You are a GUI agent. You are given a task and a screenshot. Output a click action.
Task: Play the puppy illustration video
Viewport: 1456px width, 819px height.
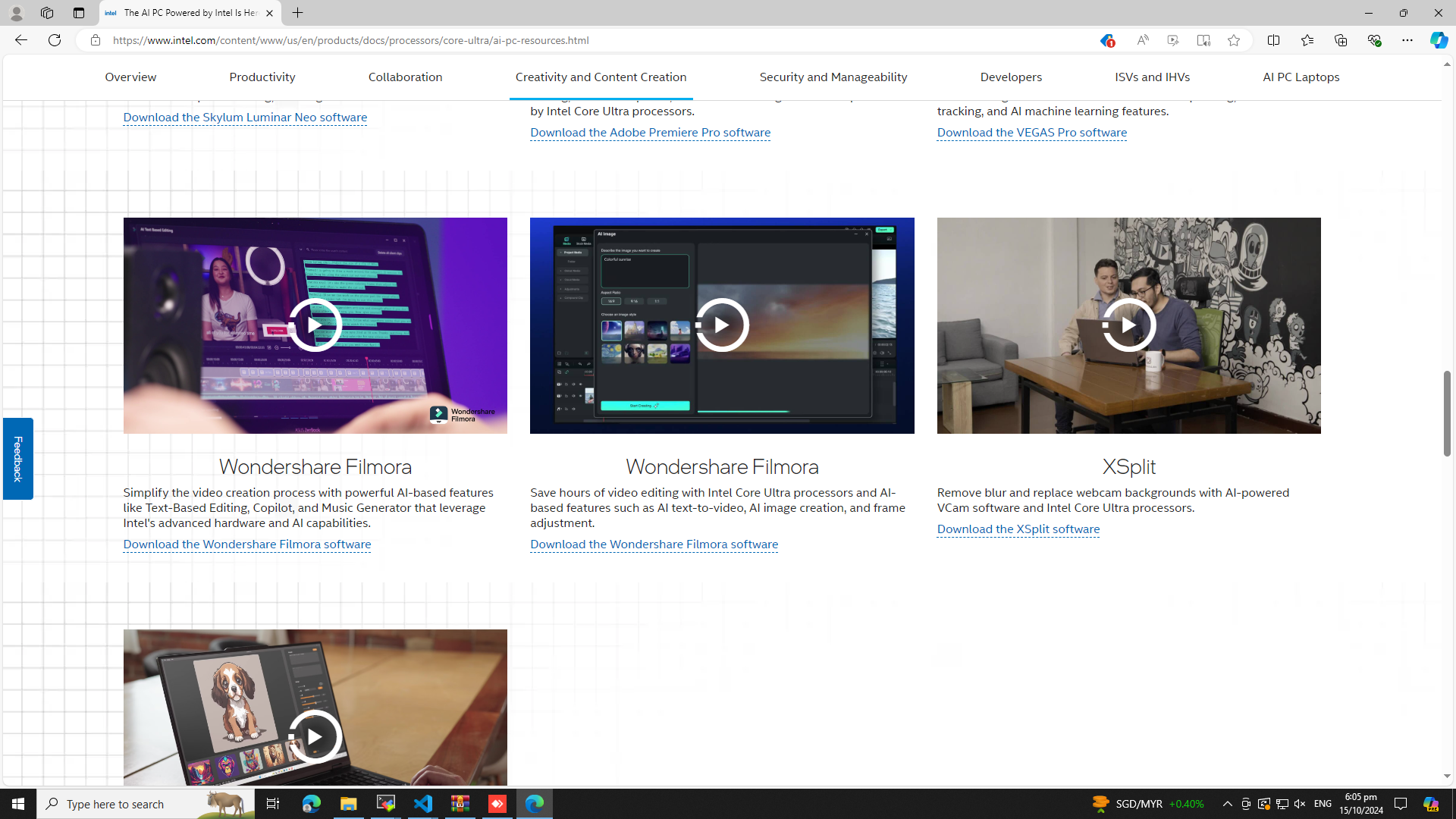pos(315,736)
